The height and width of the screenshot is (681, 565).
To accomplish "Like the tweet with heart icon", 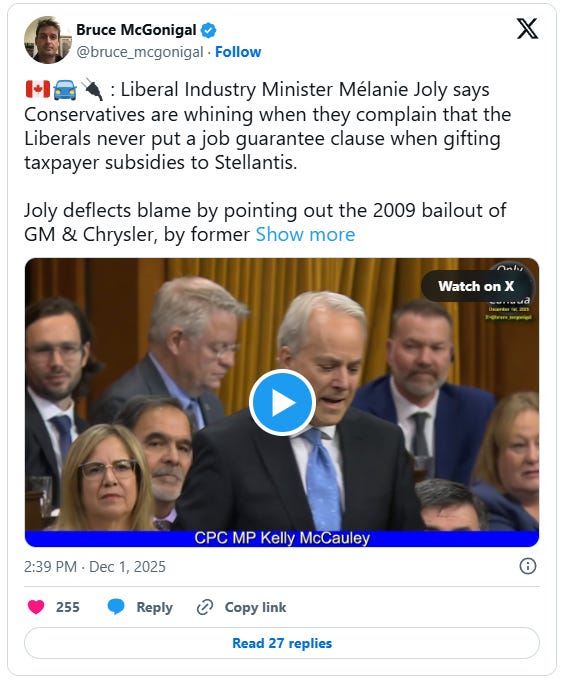I will (x=36, y=607).
